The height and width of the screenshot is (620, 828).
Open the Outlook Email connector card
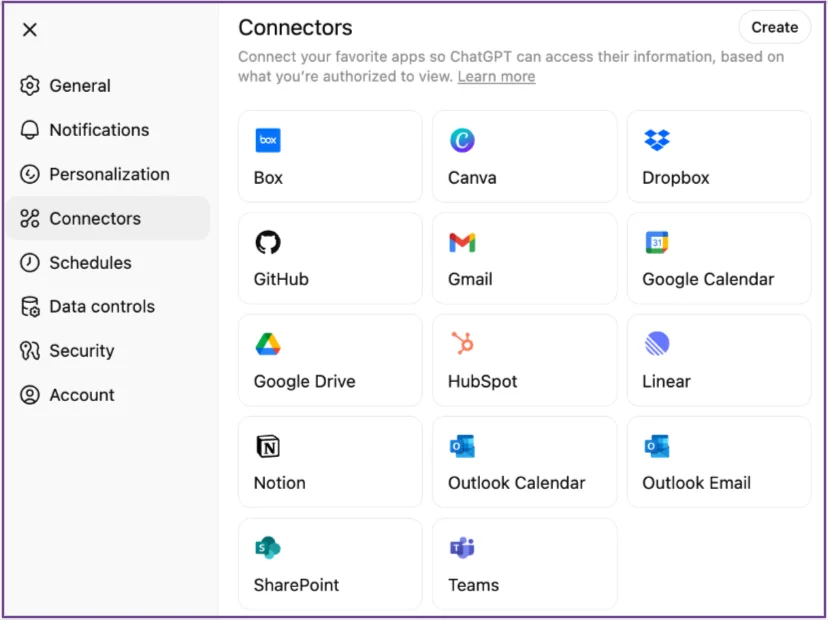pos(718,462)
